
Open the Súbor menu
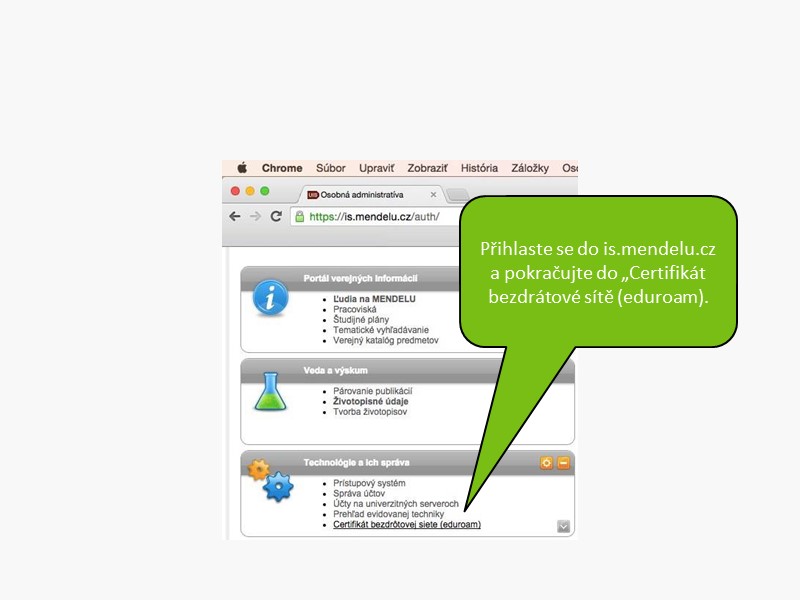point(330,168)
